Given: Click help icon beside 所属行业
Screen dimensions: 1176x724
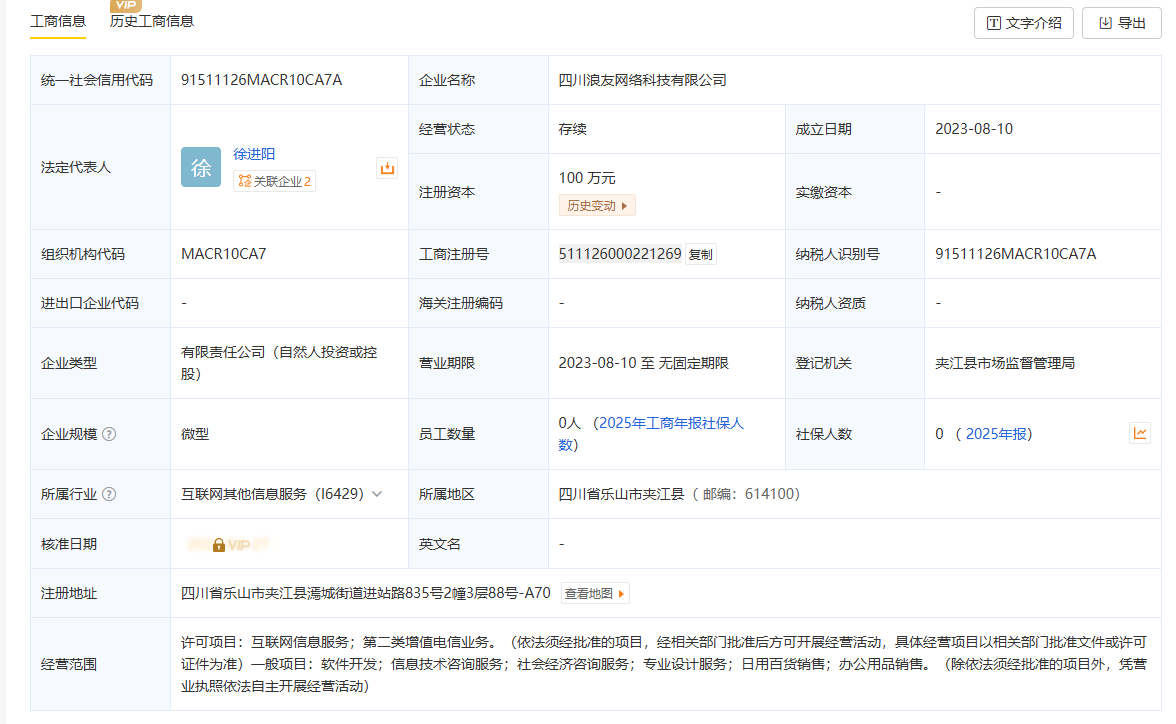Looking at the screenshot, I should pos(110,494).
